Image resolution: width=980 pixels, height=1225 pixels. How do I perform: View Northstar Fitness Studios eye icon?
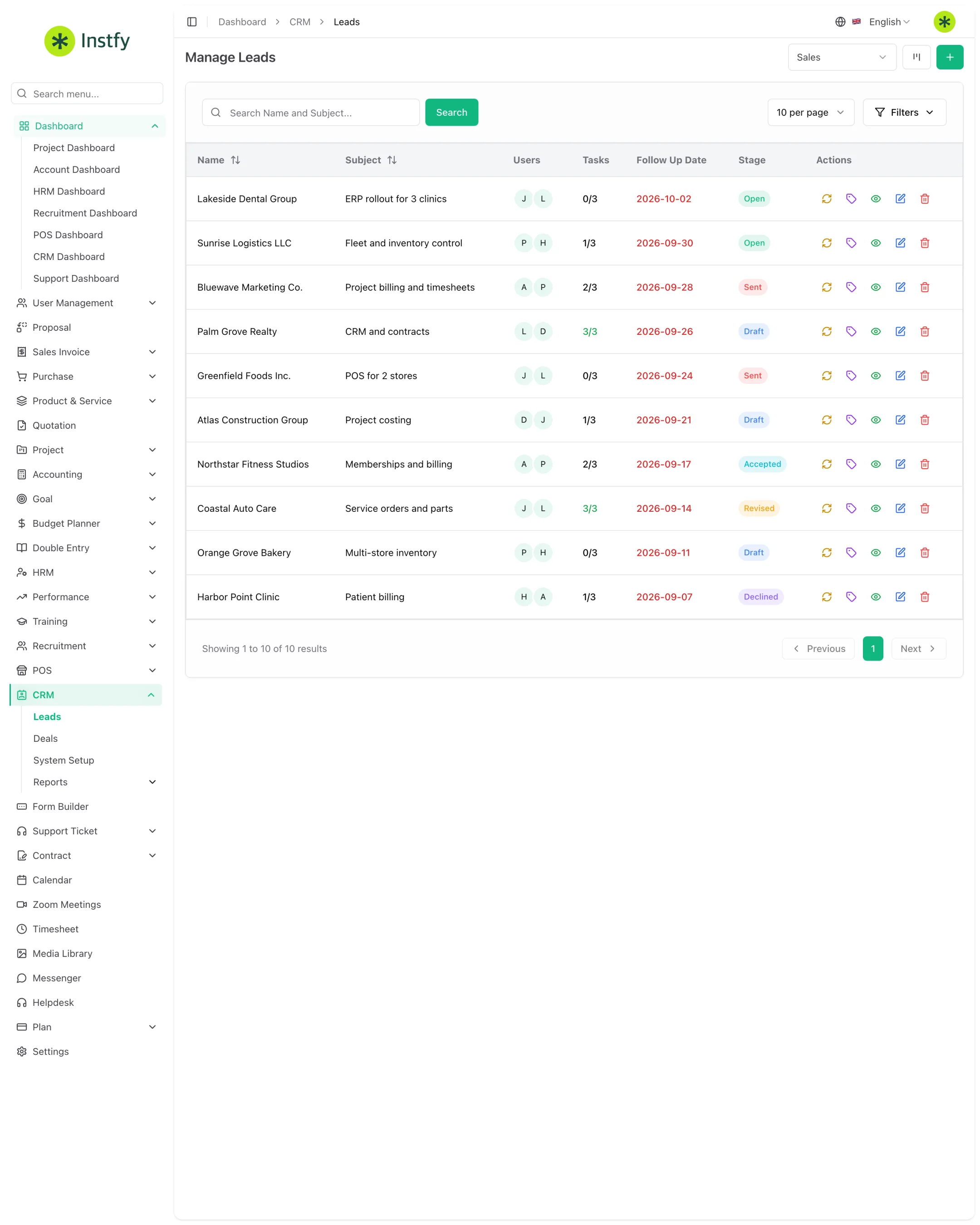click(x=876, y=464)
